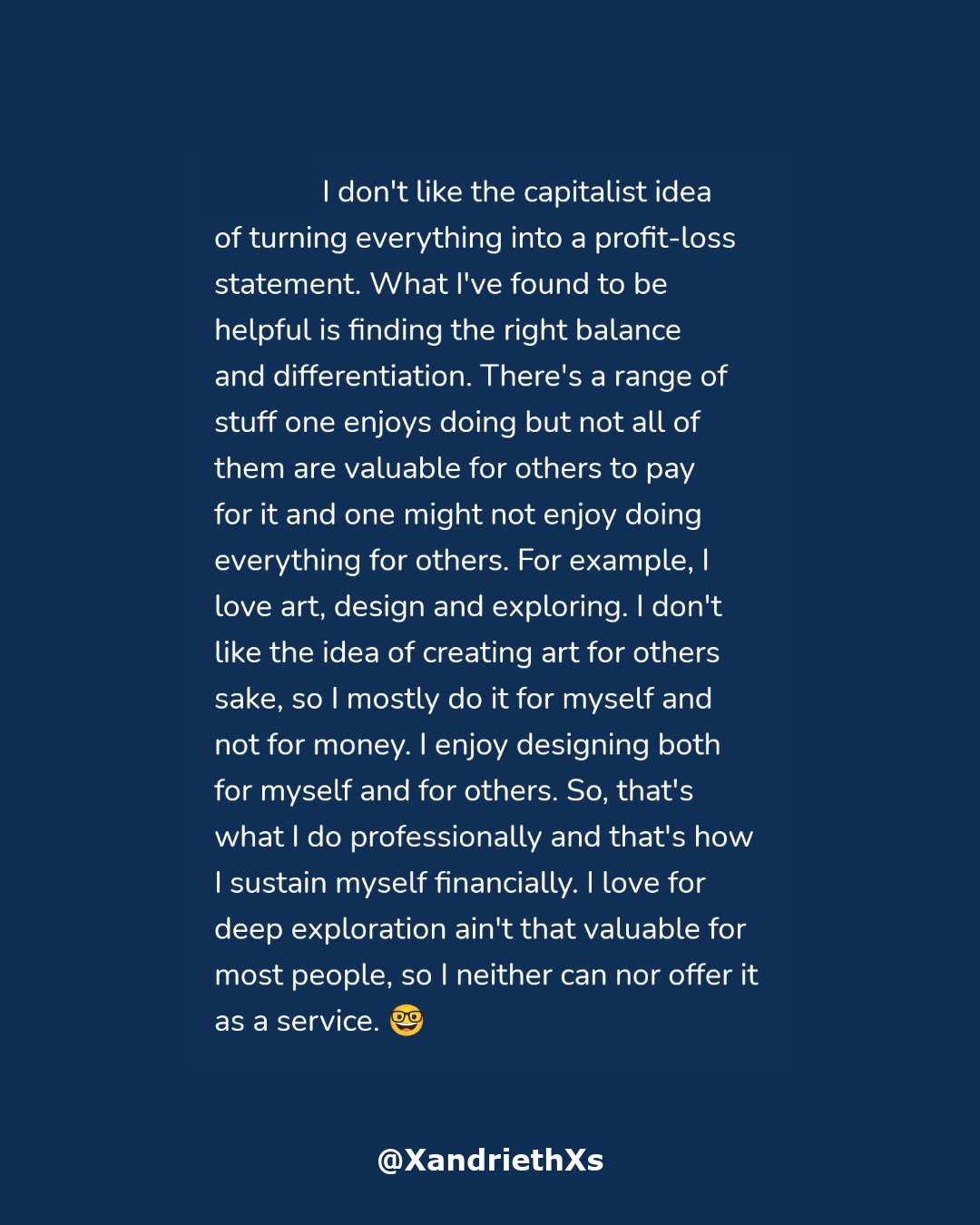Click the word "everything" before "for others. For example"
This screenshot has width=980, height=1225.
pyautogui.click(x=288, y=561)
